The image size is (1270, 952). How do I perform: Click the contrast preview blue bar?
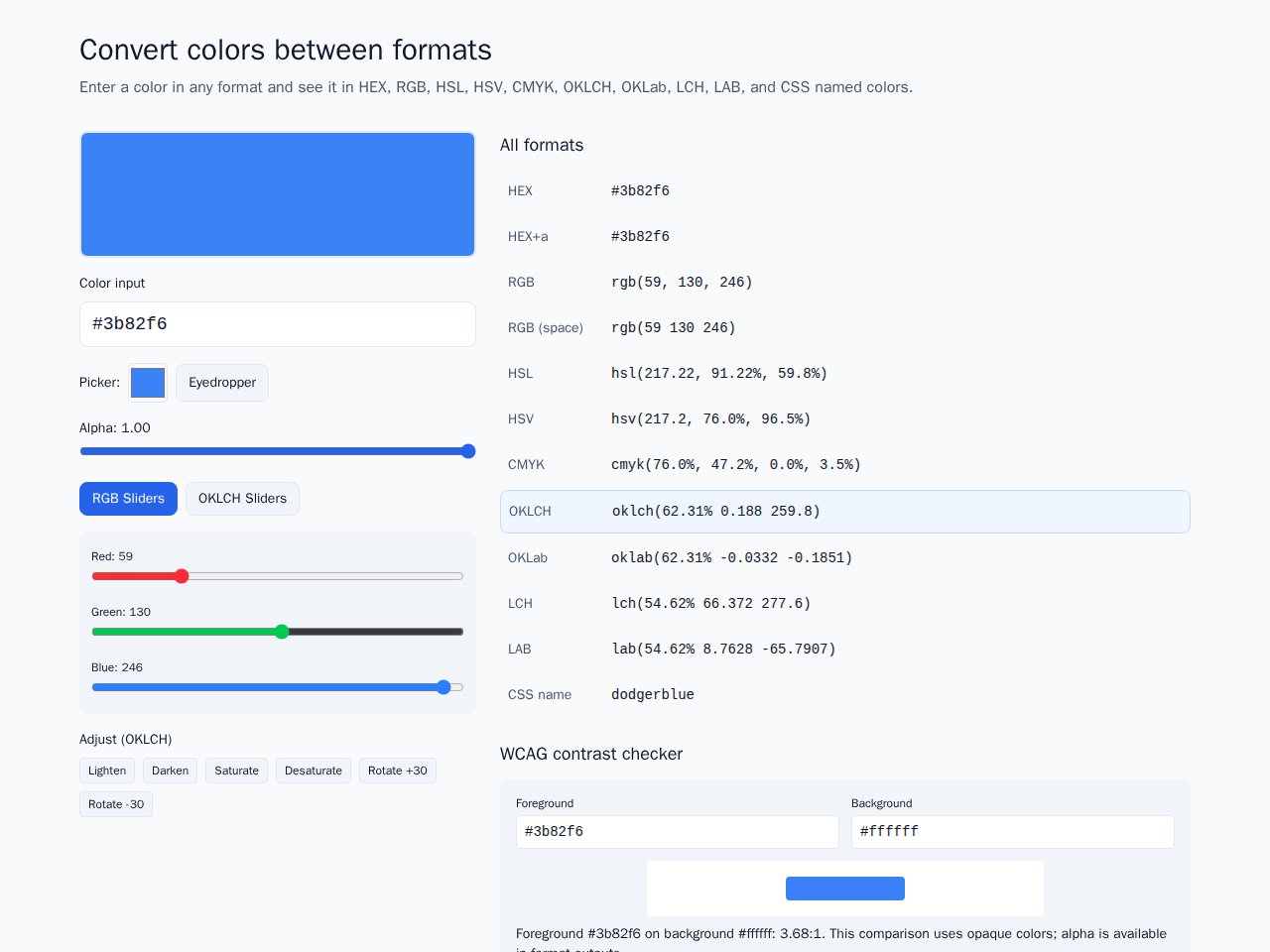845,889
